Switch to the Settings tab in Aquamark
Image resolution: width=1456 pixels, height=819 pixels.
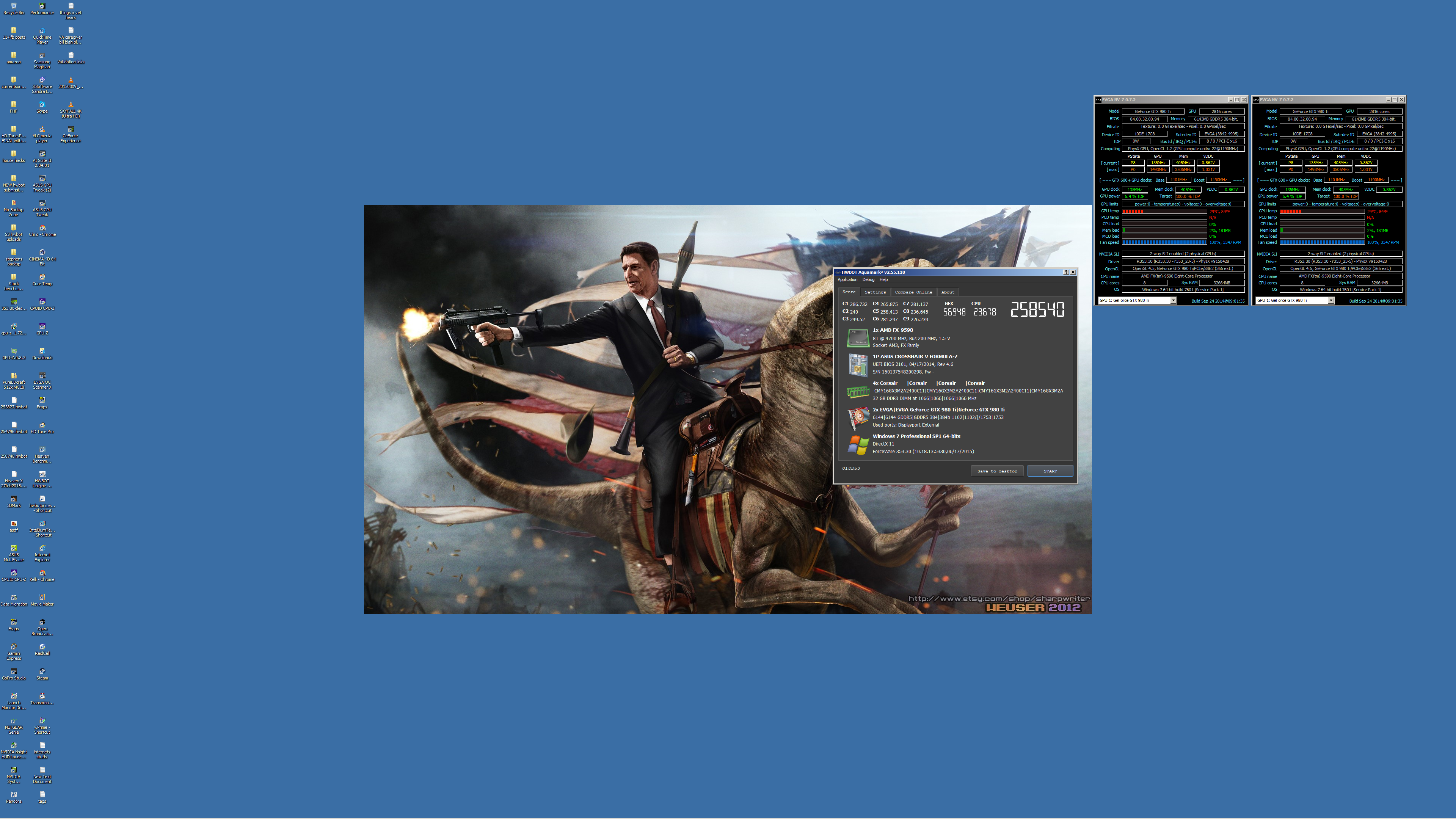(875, 292)
